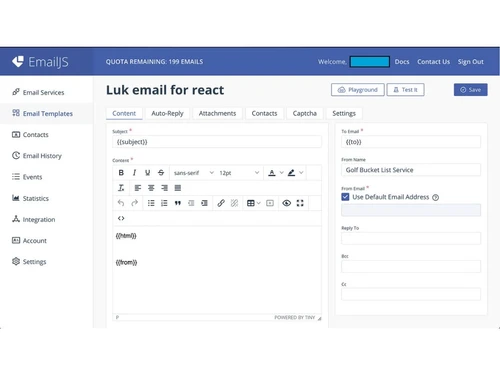This screenshot has height=375, width=500.
Task: Open the Docs link in the header
Action: pos(402,62)
